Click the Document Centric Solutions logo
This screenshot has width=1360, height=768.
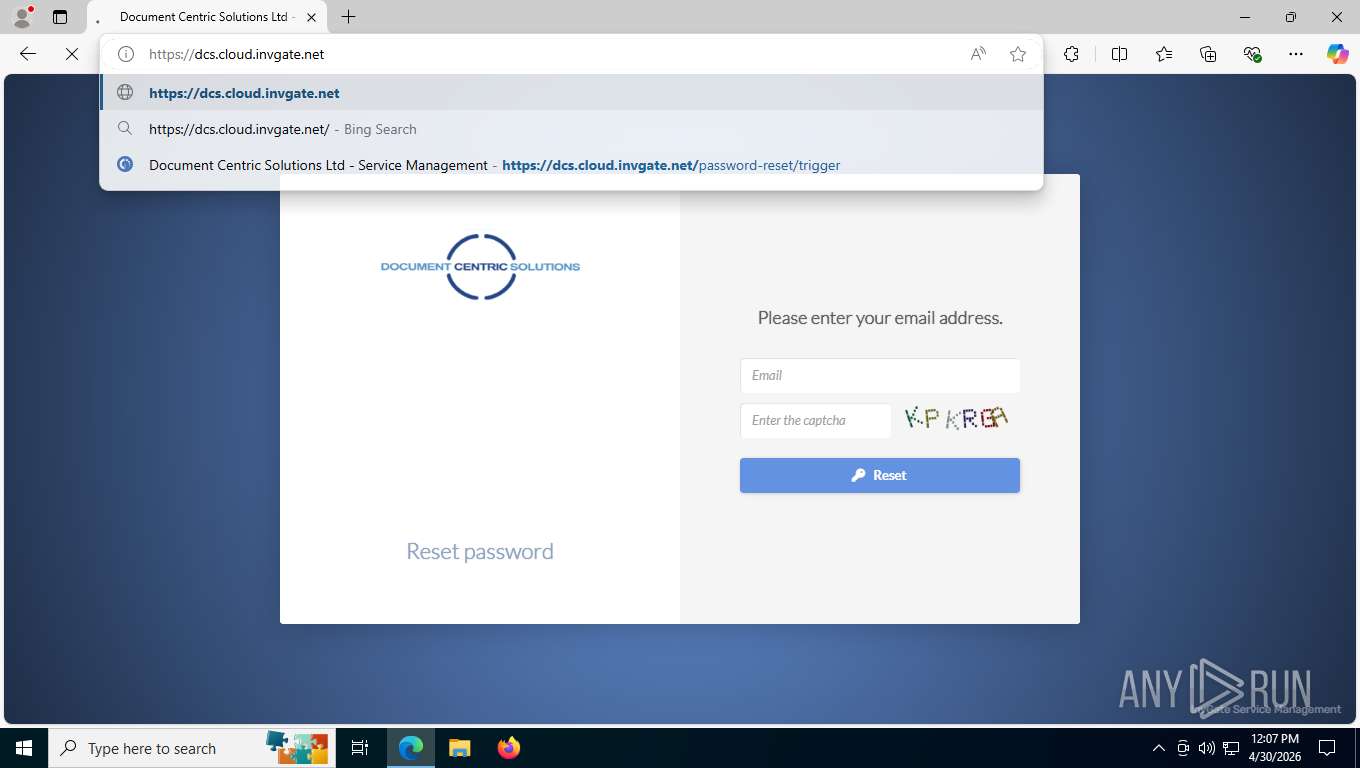click(x=480, y=266)
